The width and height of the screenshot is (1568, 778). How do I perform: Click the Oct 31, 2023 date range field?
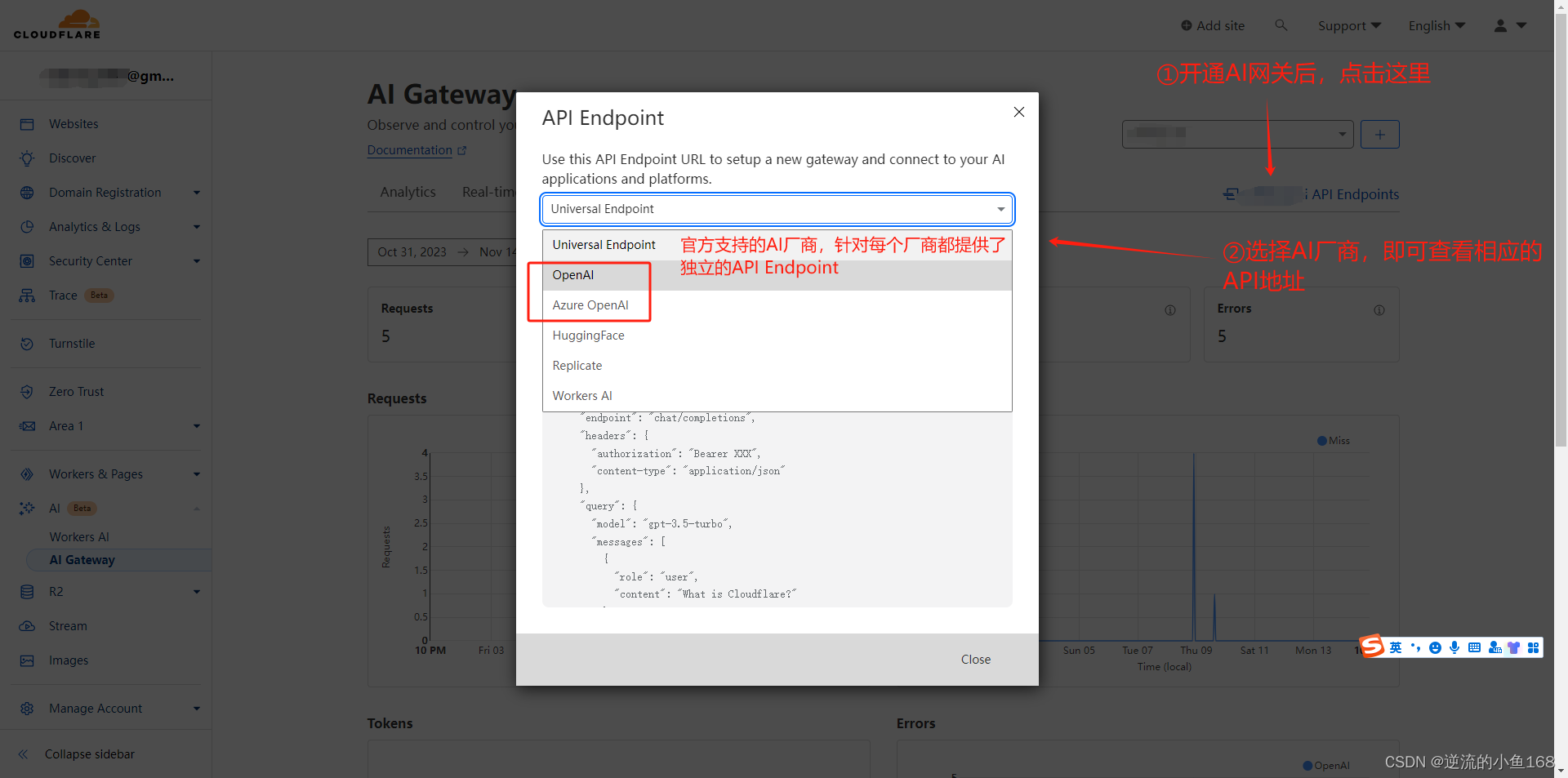coord(442,252)
